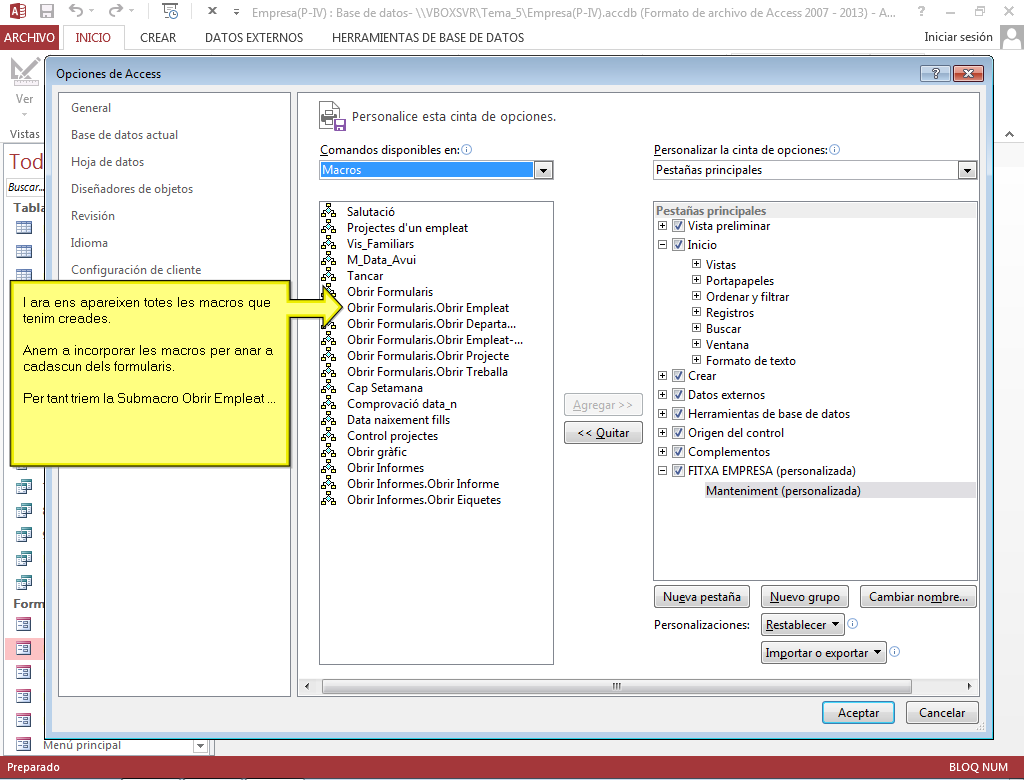Click the Cambiar nombre button
This screenshot has width=1024, height=780.
coord(918,596)
